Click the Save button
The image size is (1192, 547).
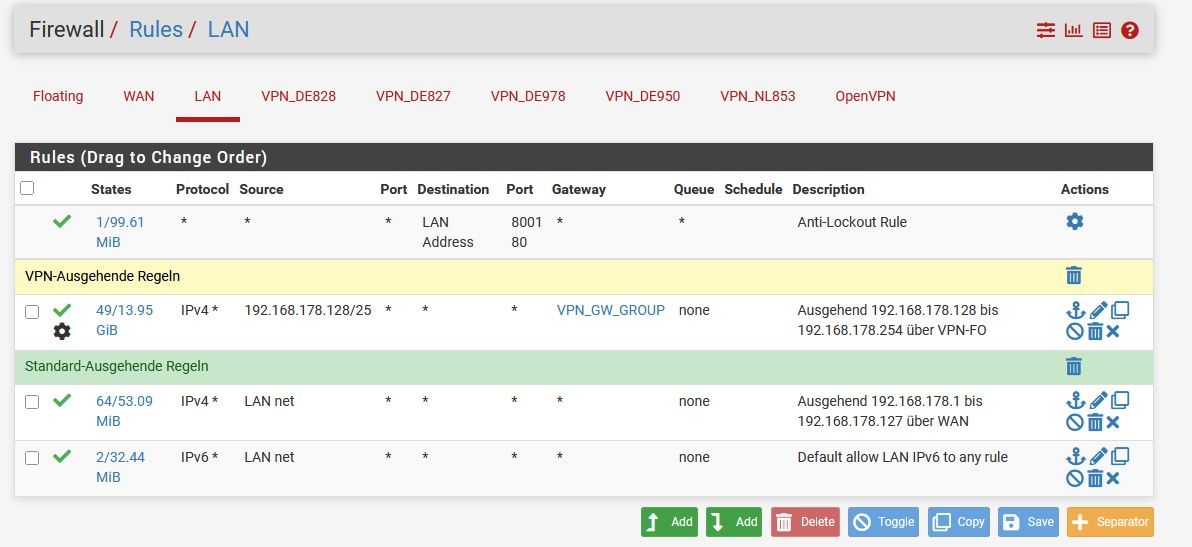1028,522
